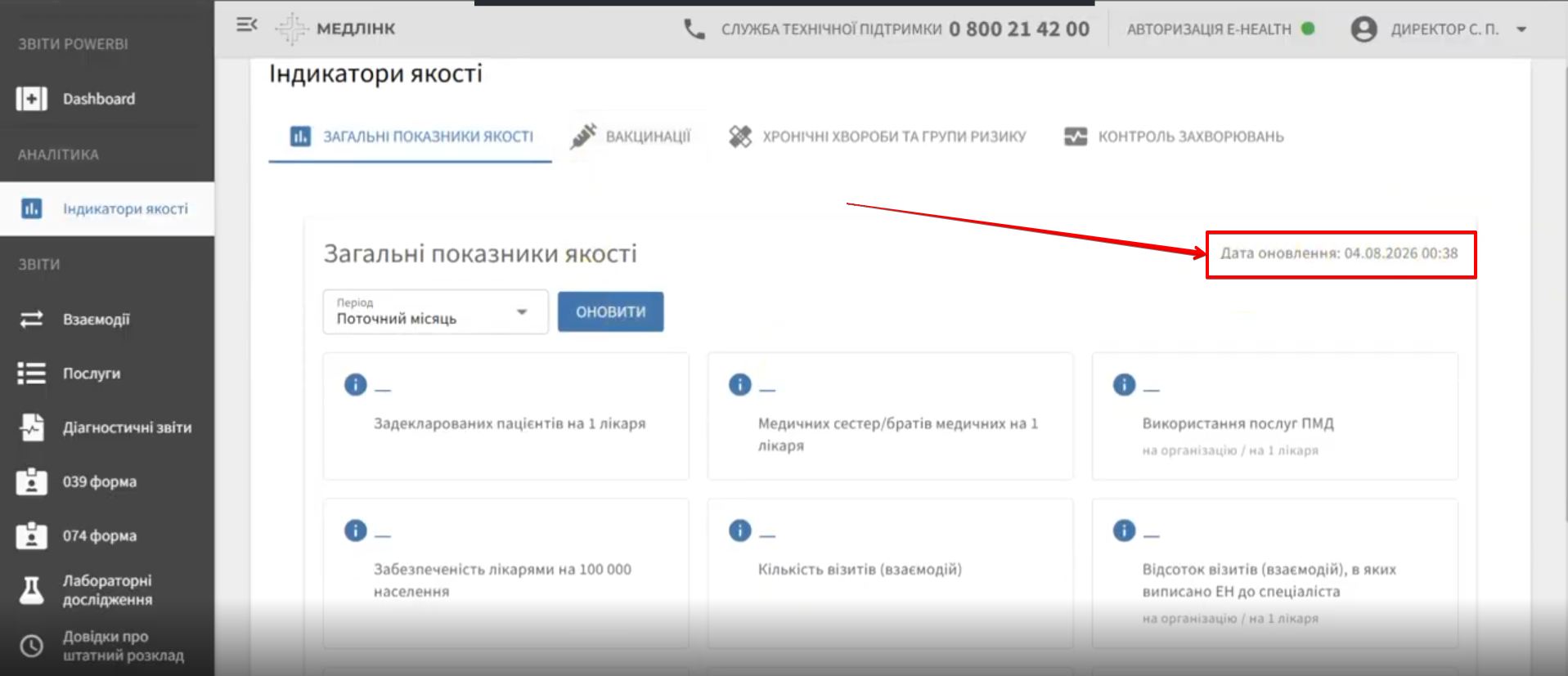This screenshot has height=676, width=1568.
Task: Click the Задекларованих пацієнтів на 1 лікаря label
Action: click(x=510, y=423)
